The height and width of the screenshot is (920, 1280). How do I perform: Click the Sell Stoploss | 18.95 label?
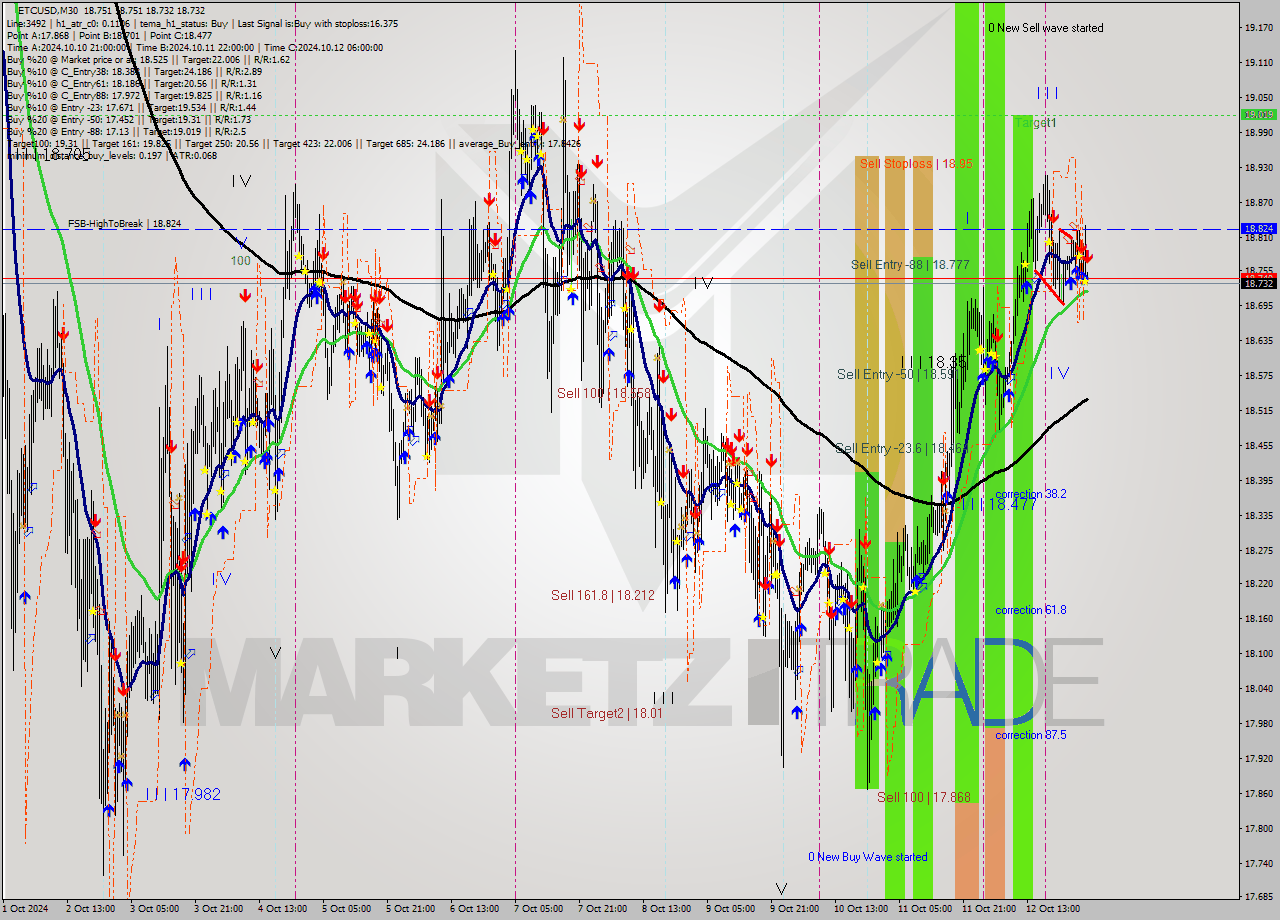(916, 163)
